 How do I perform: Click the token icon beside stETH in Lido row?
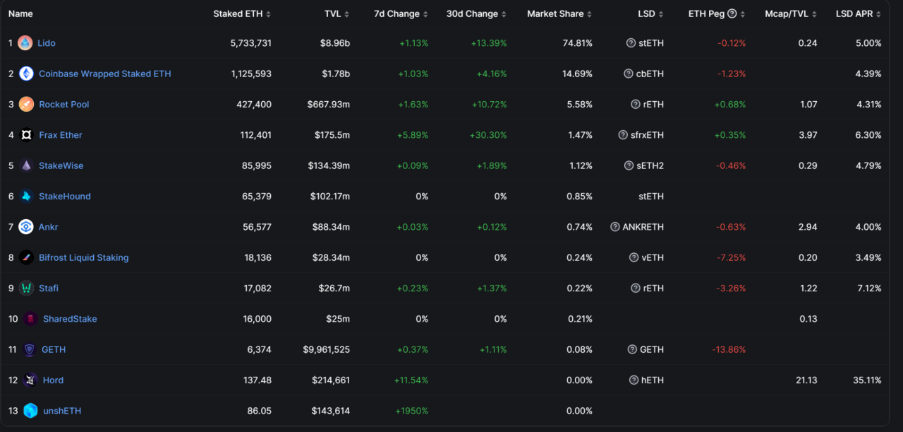(631, 43)
